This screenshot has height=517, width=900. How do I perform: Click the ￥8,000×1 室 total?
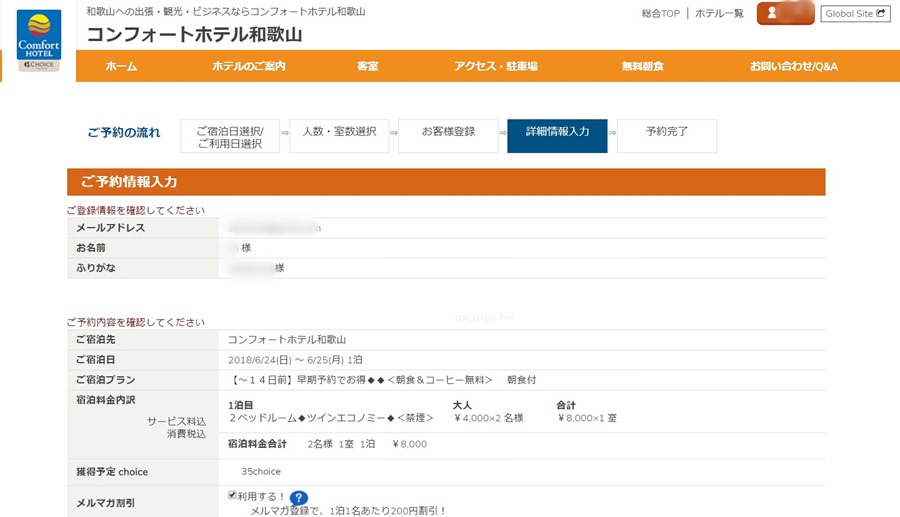[x=587, y=418]
